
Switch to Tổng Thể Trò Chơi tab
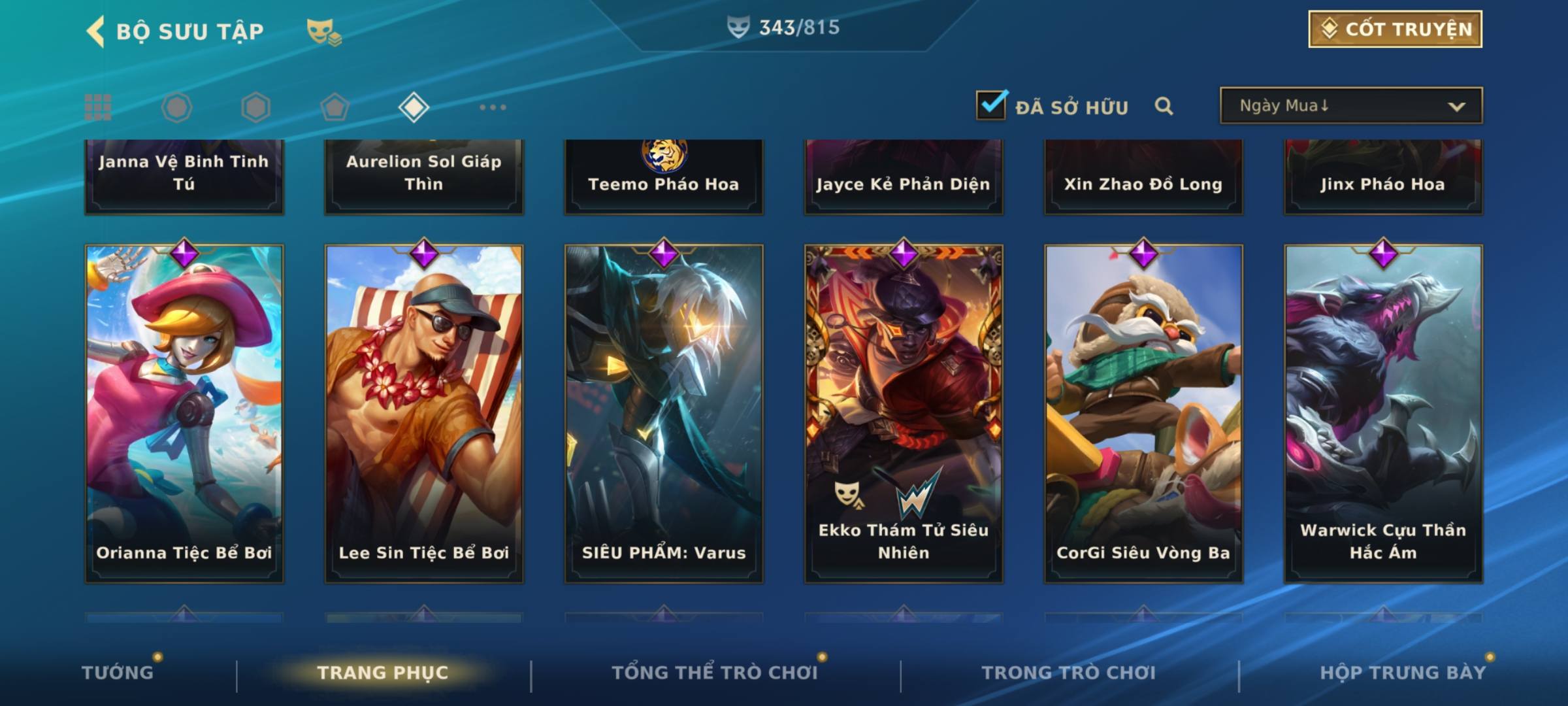coord(715,672)
